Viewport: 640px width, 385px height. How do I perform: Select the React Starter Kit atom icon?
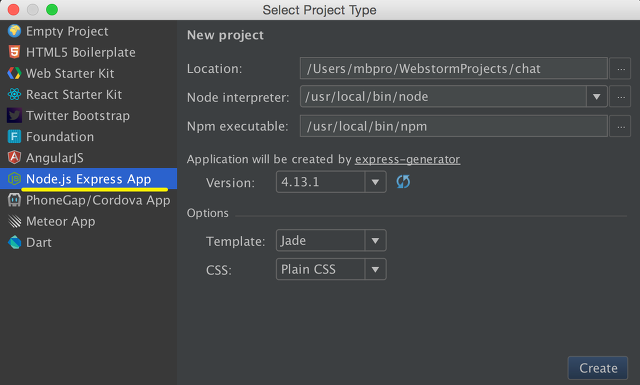(14, 94)
